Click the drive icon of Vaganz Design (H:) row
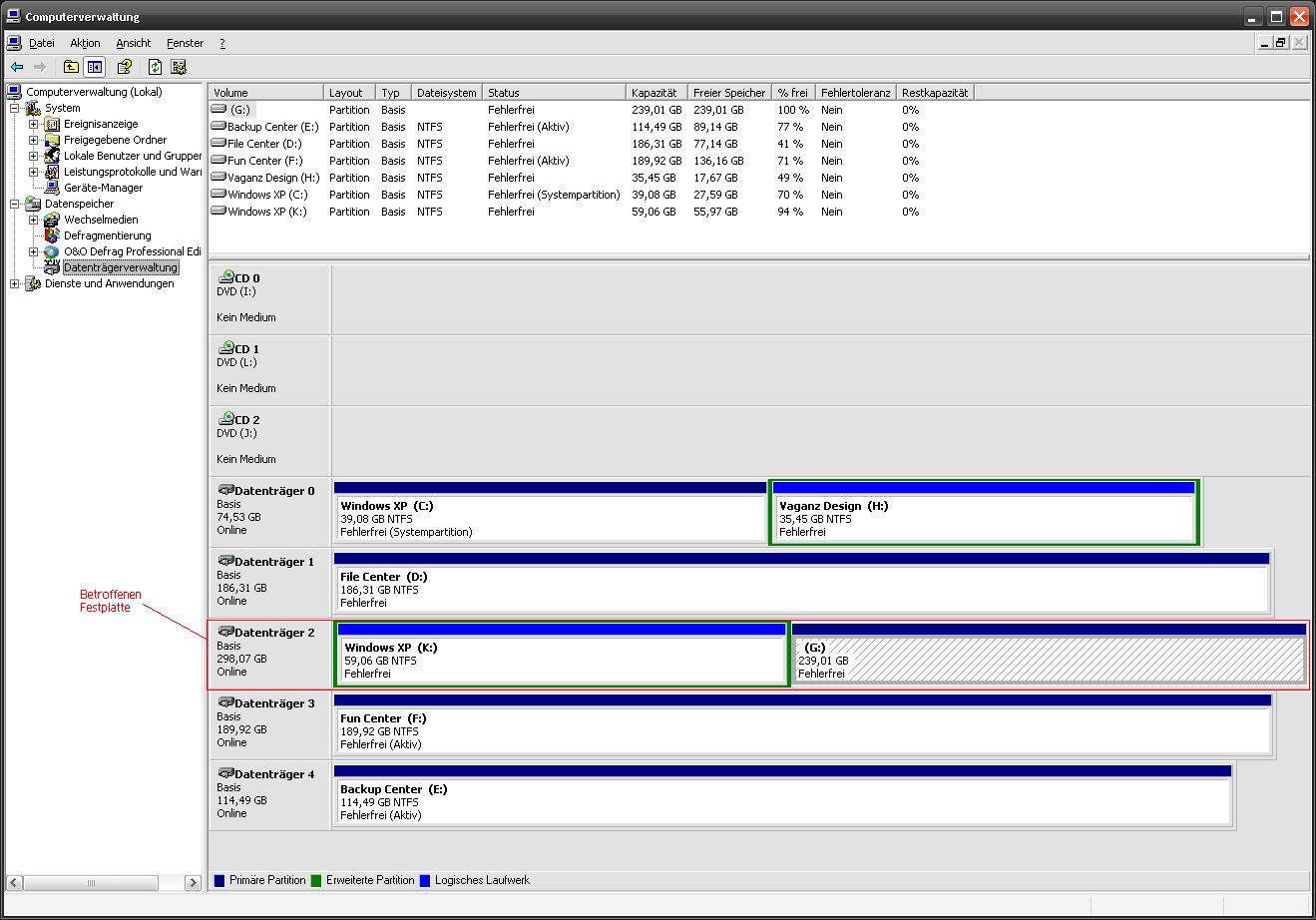The image size is (1316, 920). click(219, 178)
